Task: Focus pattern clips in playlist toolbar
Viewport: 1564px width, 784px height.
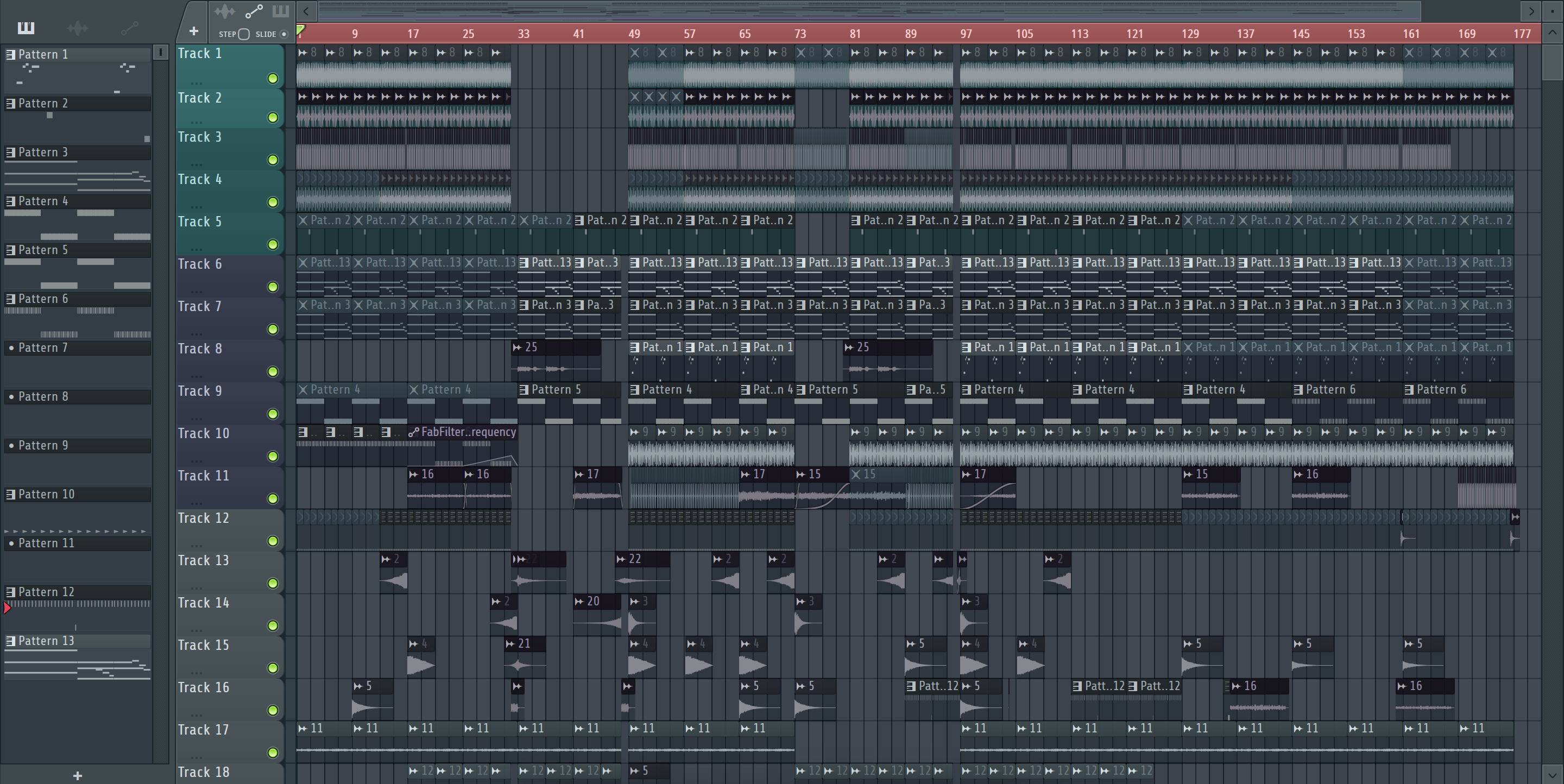Action: point(281,11)
